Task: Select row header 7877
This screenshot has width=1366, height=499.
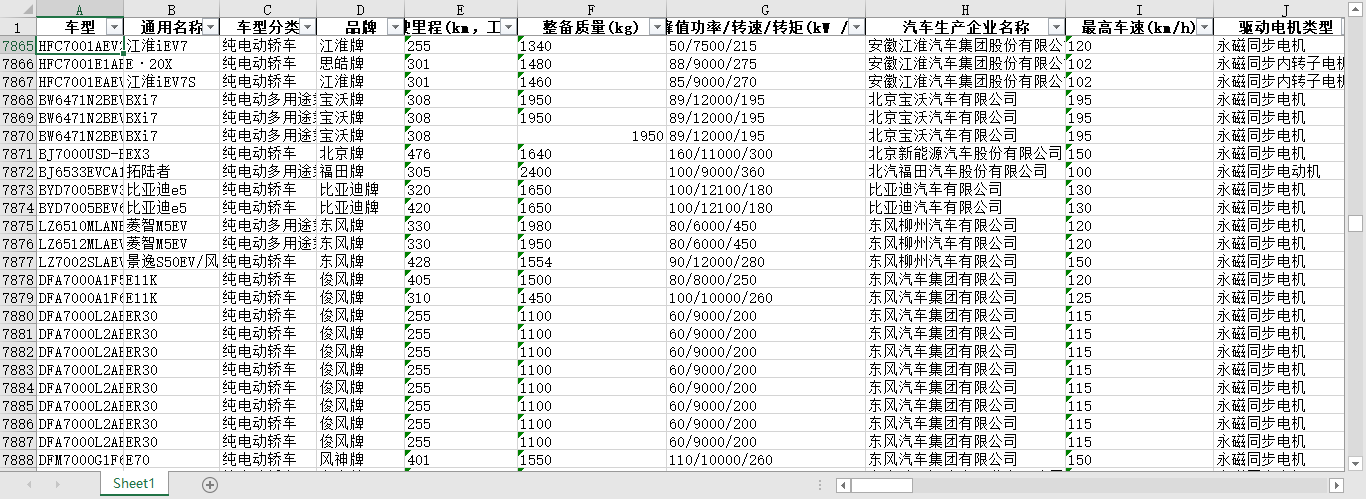Action: tap(18, 261)
